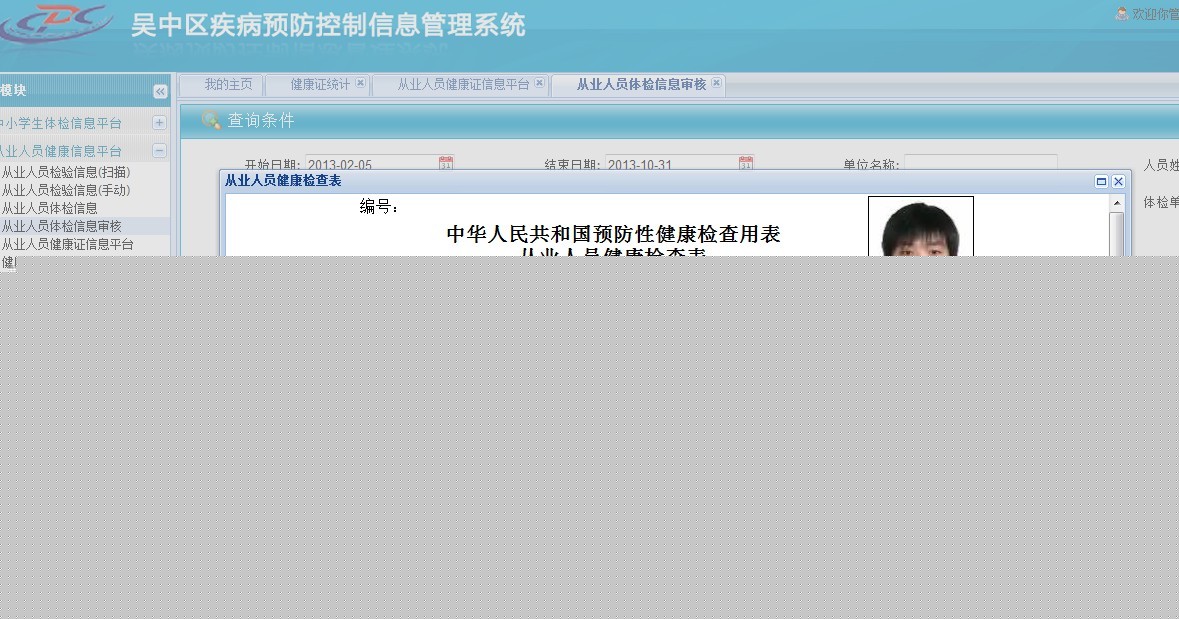Click the 中华人民共和国预防性健康检查用表 heading
This screenshot has width=1179, height=619.
[614, 234]
